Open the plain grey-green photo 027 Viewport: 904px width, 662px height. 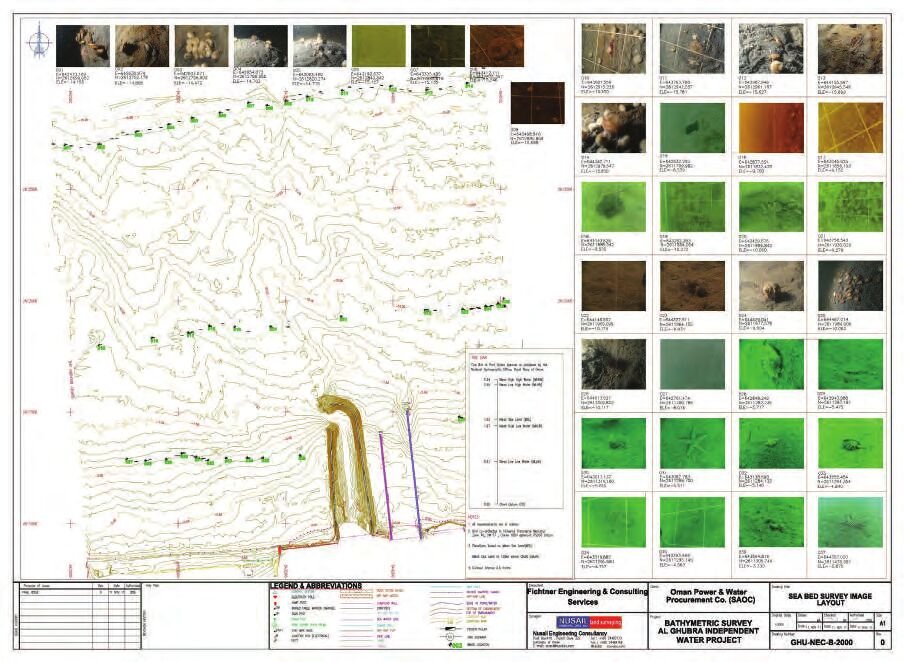click(692, 364)
